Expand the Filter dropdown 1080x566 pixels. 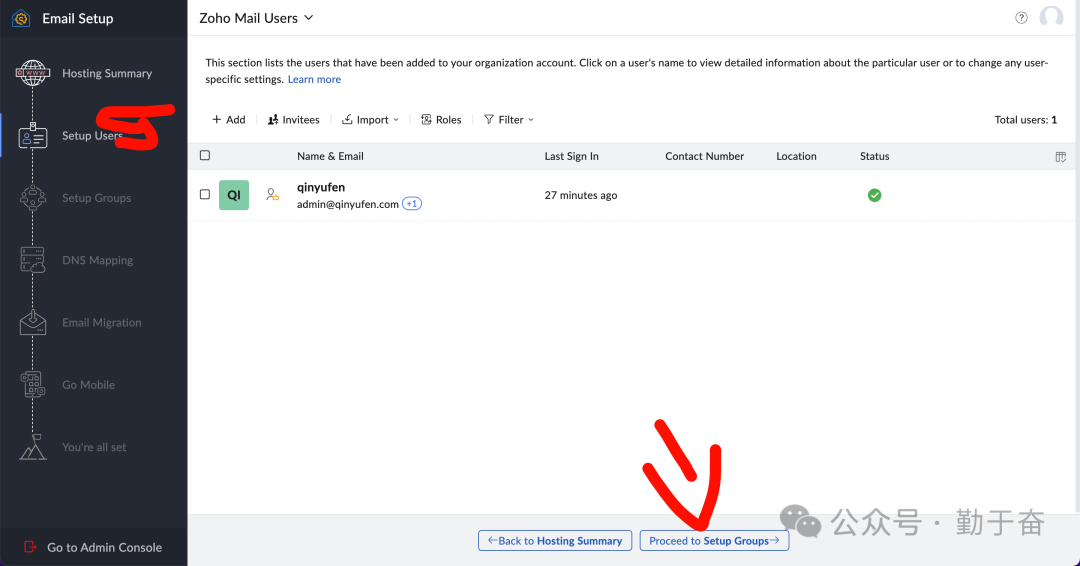click(509, 120)
